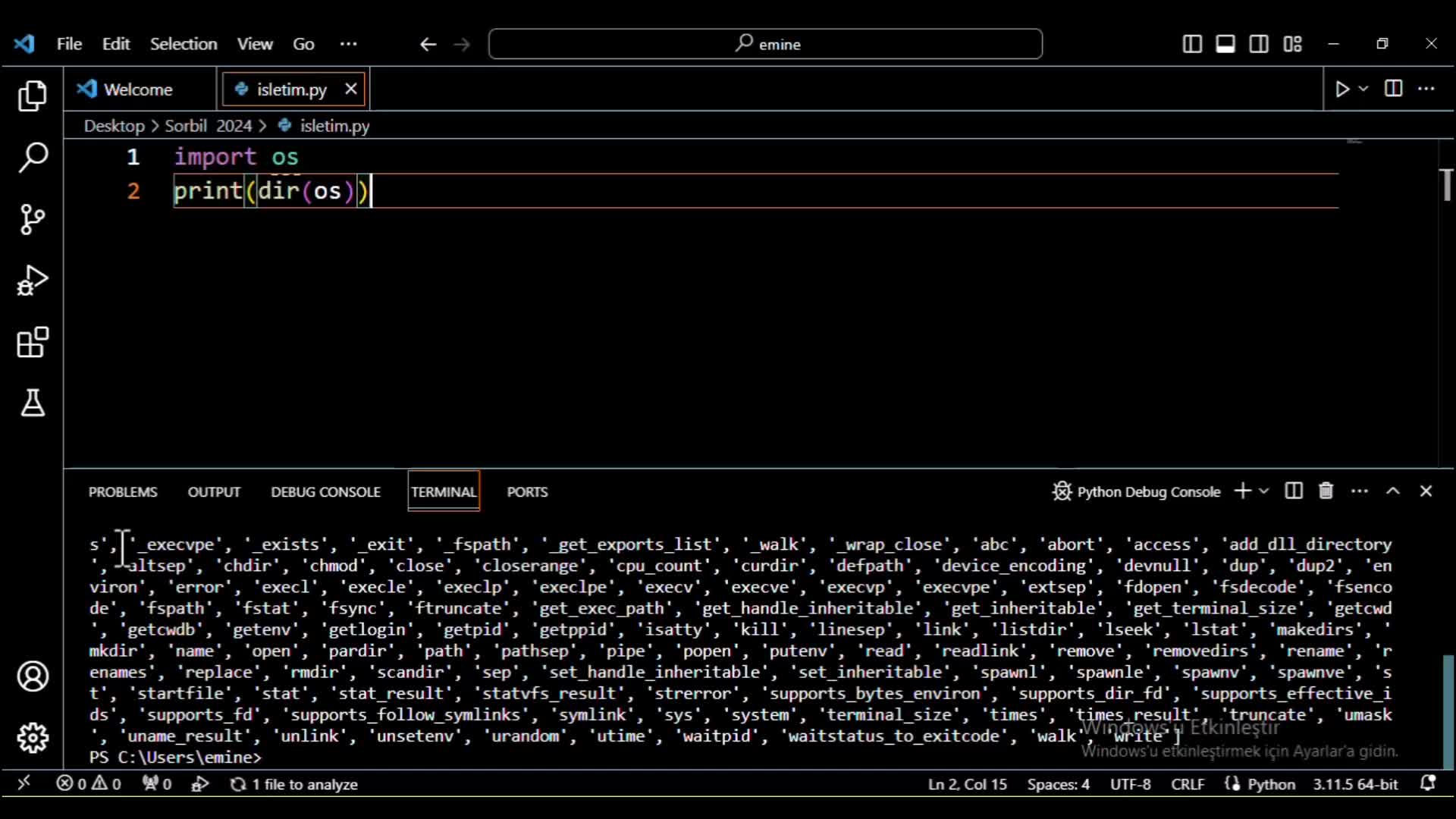The width and height of the screenshot is (1456, 819).
Task: Click the ports forwarded status item
Action: pos(157,784)
